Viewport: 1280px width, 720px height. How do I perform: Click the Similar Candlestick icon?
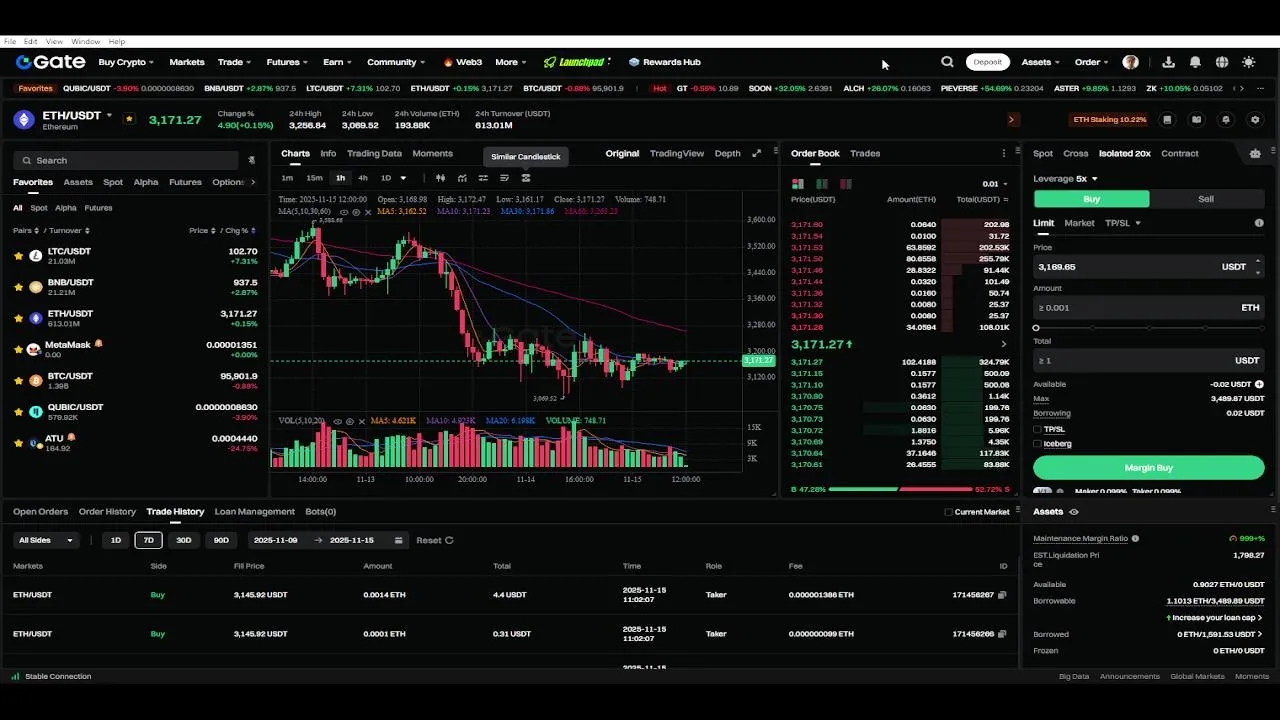click(526, 178)
